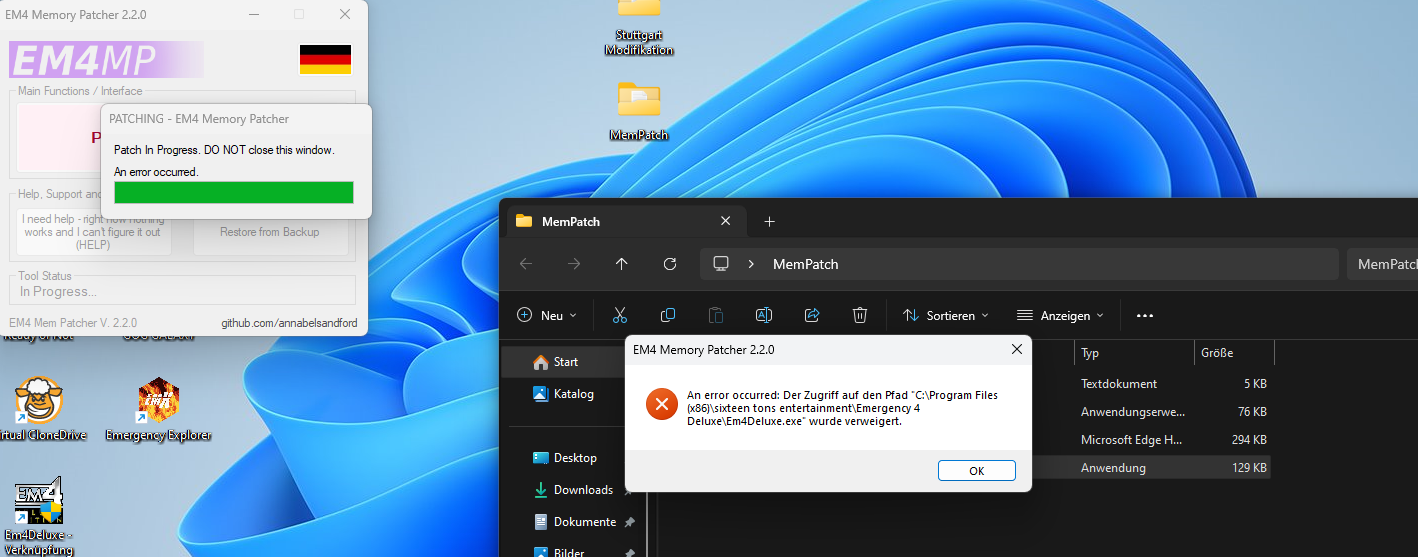Click the German flag language icon

point(325,60)
